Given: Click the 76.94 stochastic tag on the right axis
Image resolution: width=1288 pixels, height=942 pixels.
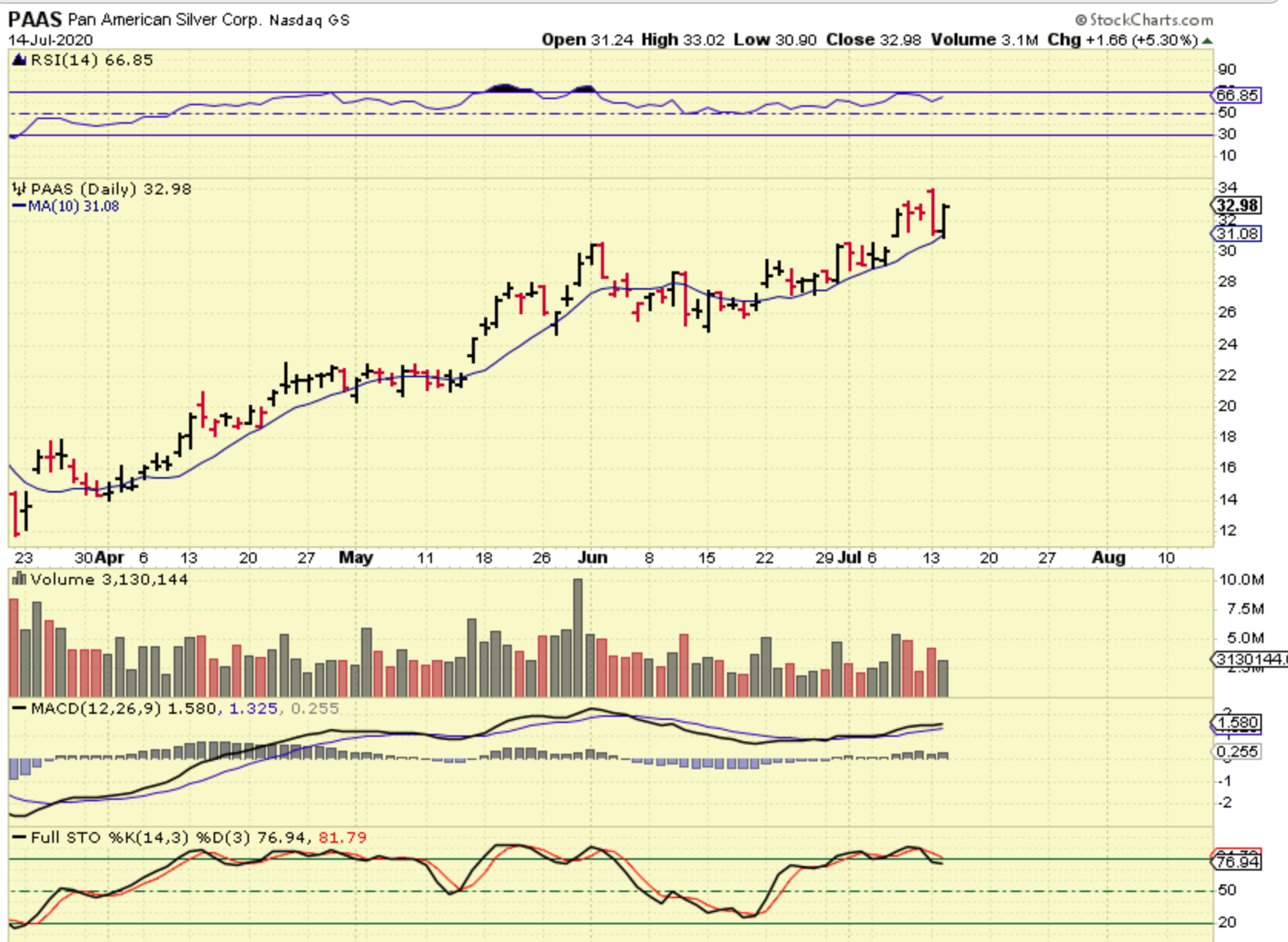Looking at the screenshot, I should (1237, 862).
